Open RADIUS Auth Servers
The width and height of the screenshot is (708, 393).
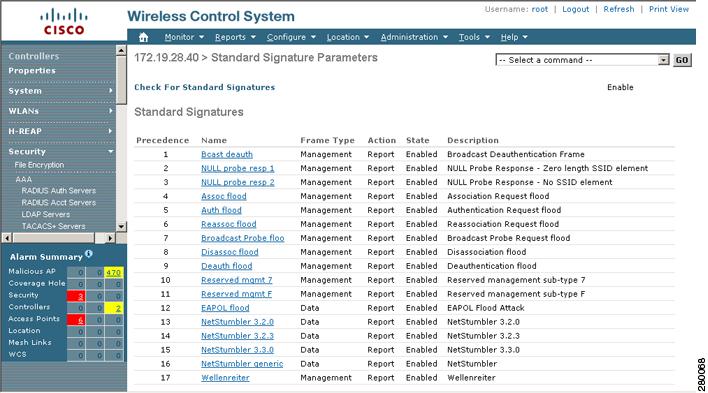point(59,191)
